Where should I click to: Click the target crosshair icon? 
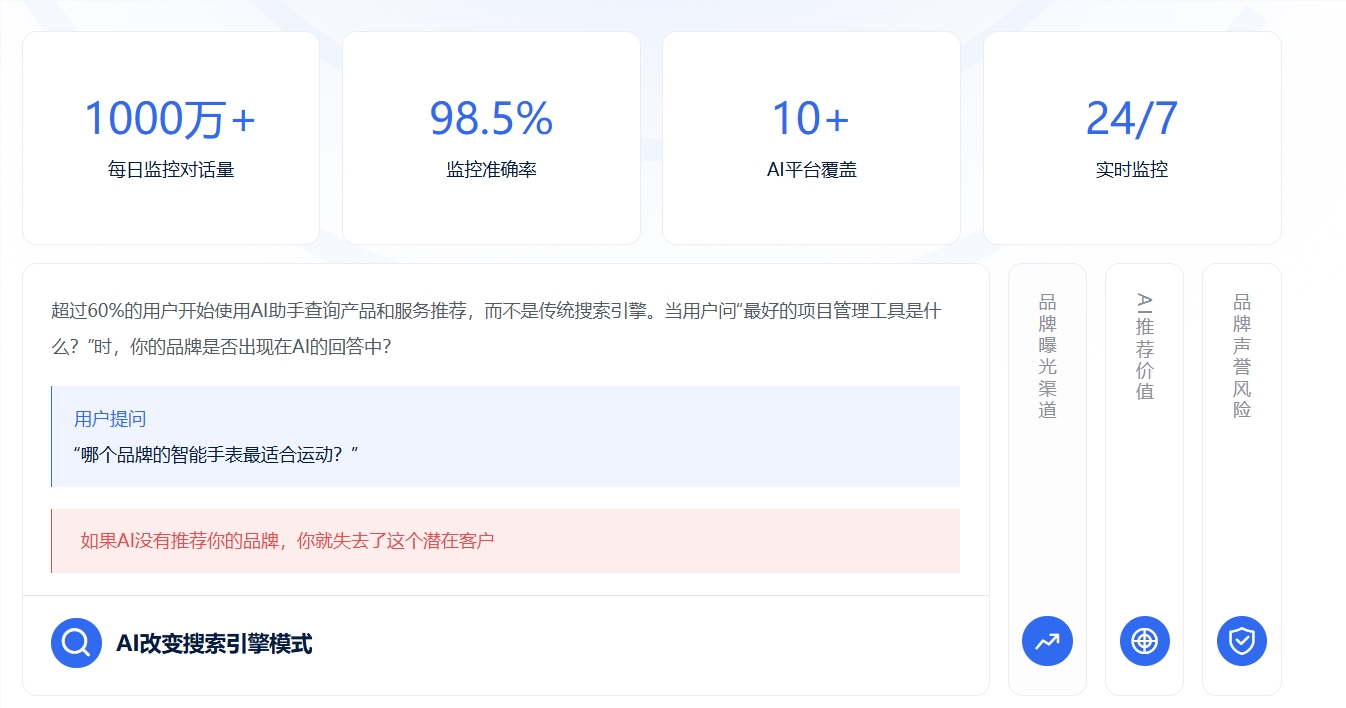coord(1144,641)
